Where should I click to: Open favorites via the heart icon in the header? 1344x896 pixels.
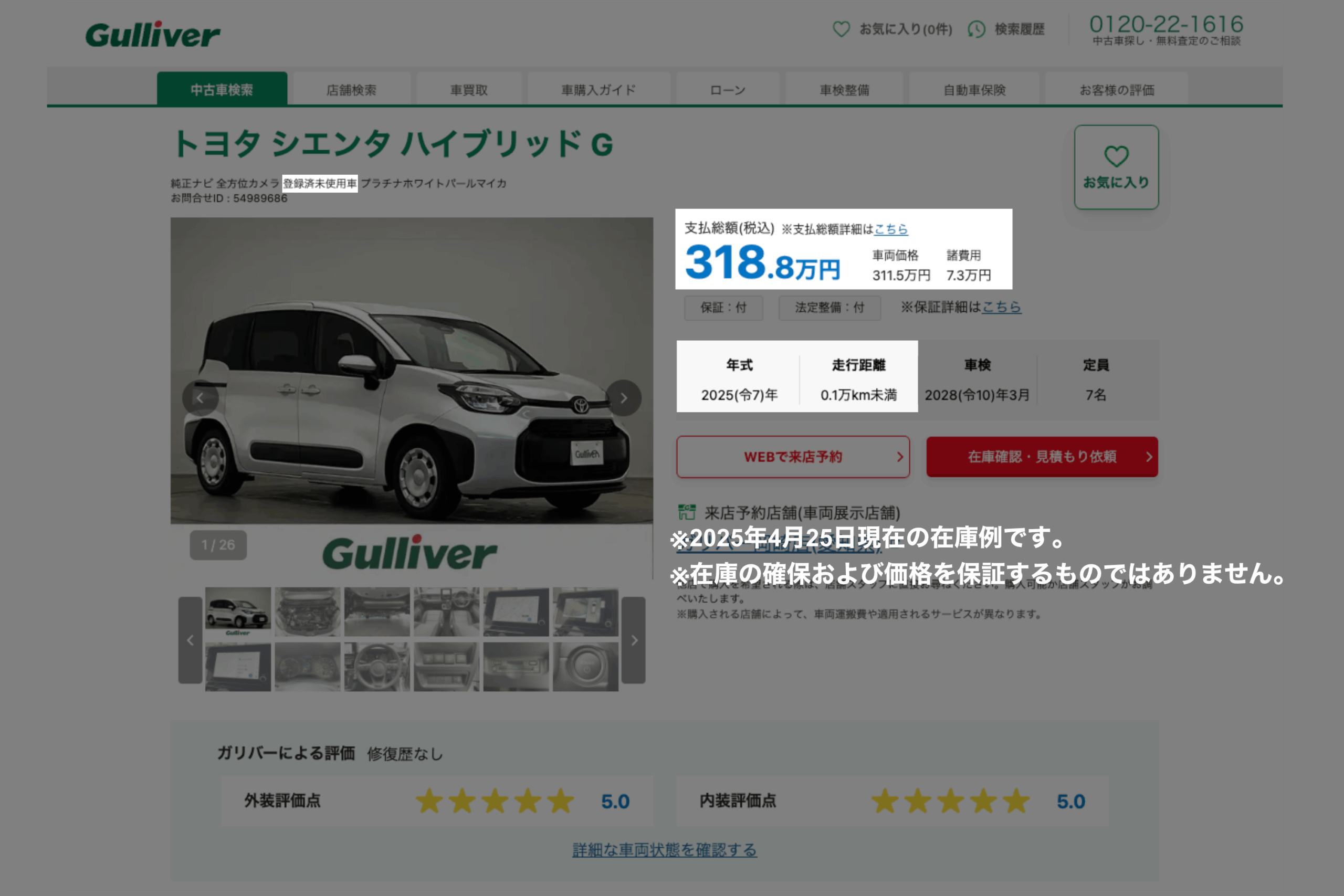click(841, 29)
